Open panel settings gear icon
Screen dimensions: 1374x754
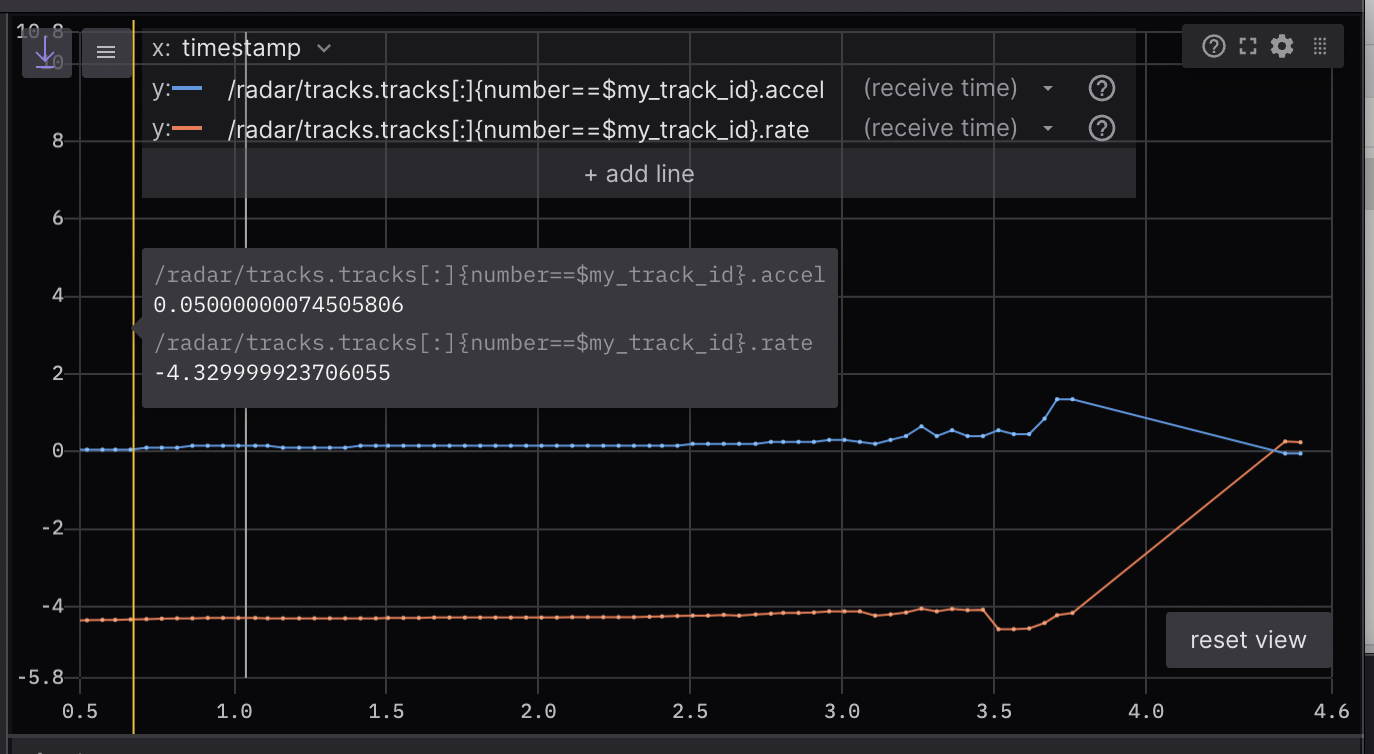[1281, 46]
